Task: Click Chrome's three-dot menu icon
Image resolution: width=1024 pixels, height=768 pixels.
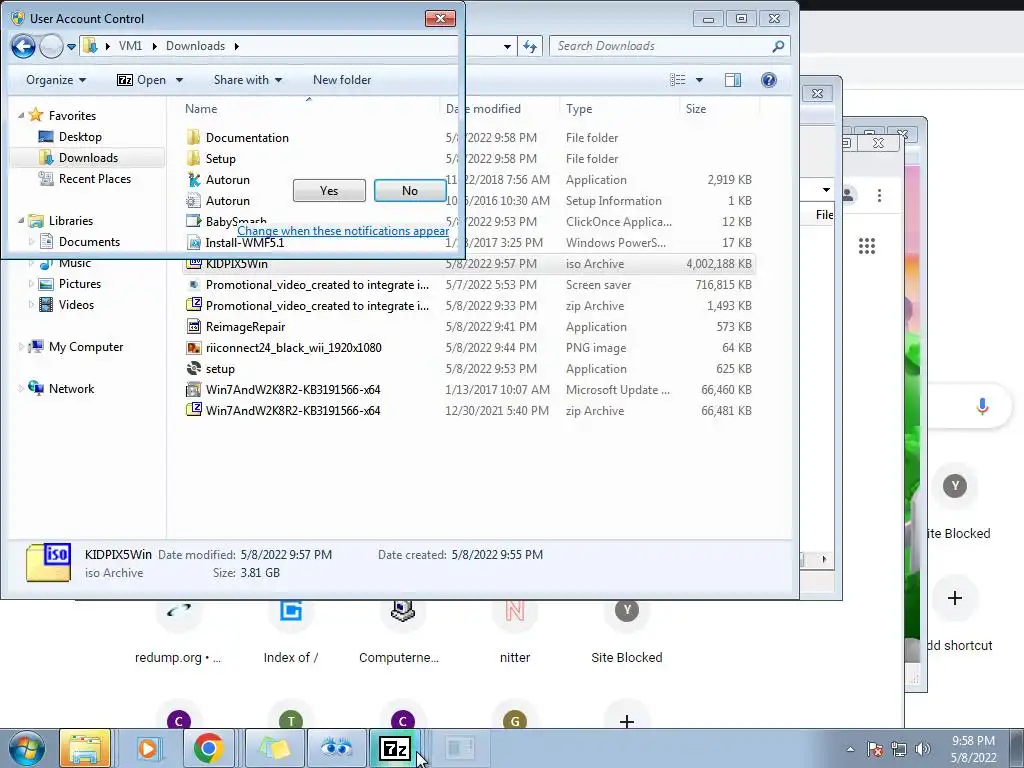Action: [879, 195]
